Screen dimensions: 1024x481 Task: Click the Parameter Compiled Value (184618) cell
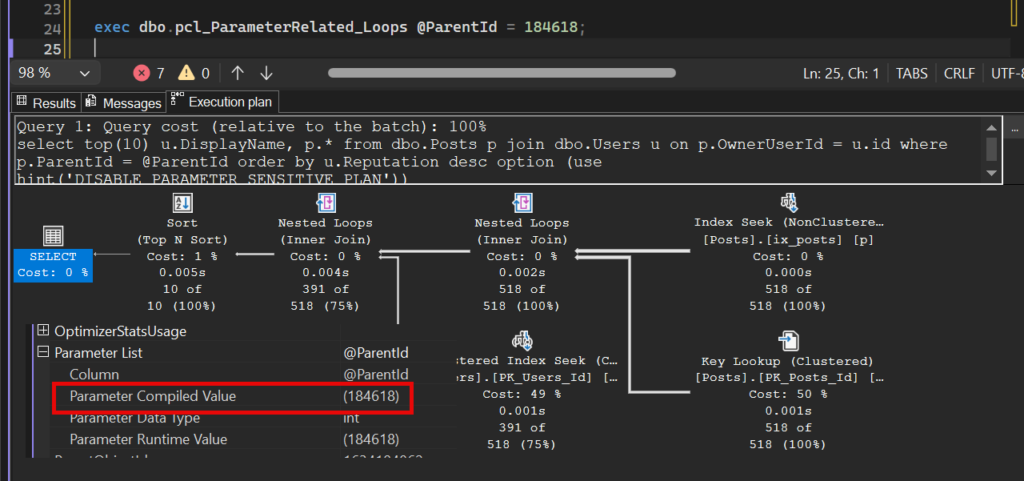371,396
